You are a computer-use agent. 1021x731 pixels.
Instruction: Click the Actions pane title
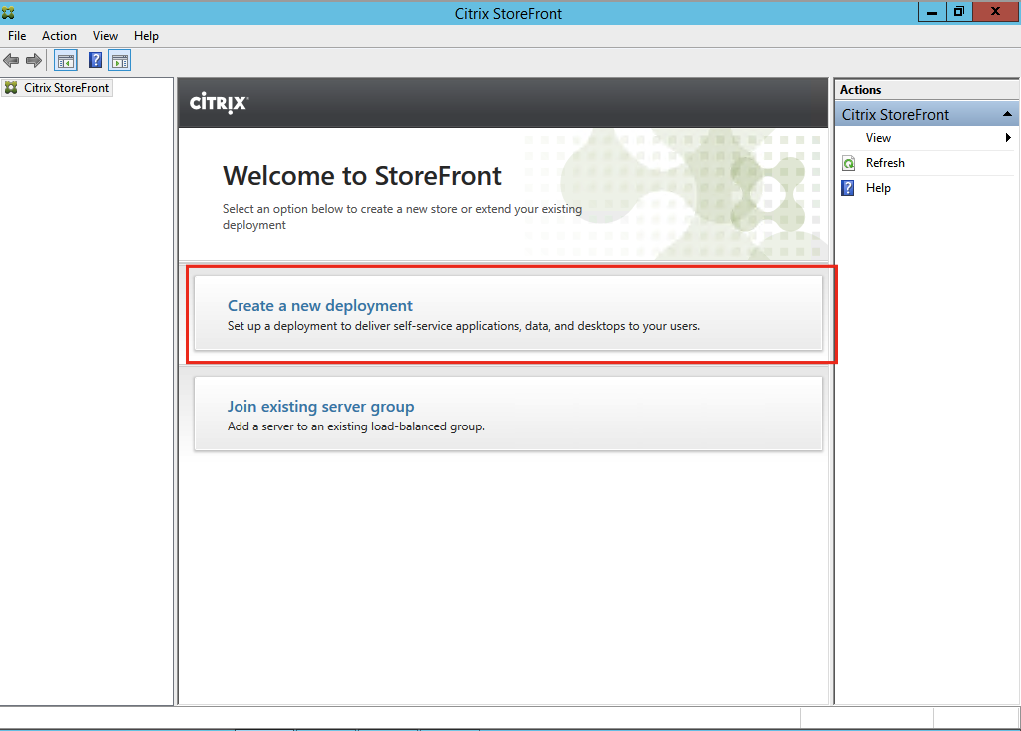point(860,90)
